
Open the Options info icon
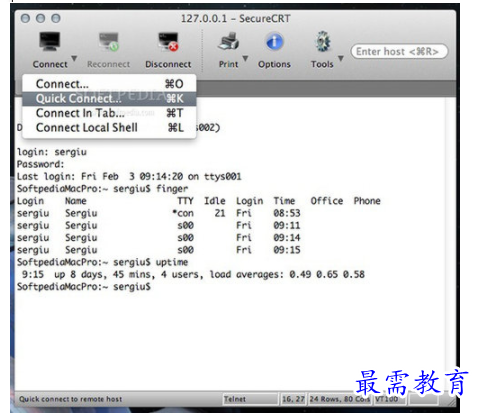[x=274, y=42]
